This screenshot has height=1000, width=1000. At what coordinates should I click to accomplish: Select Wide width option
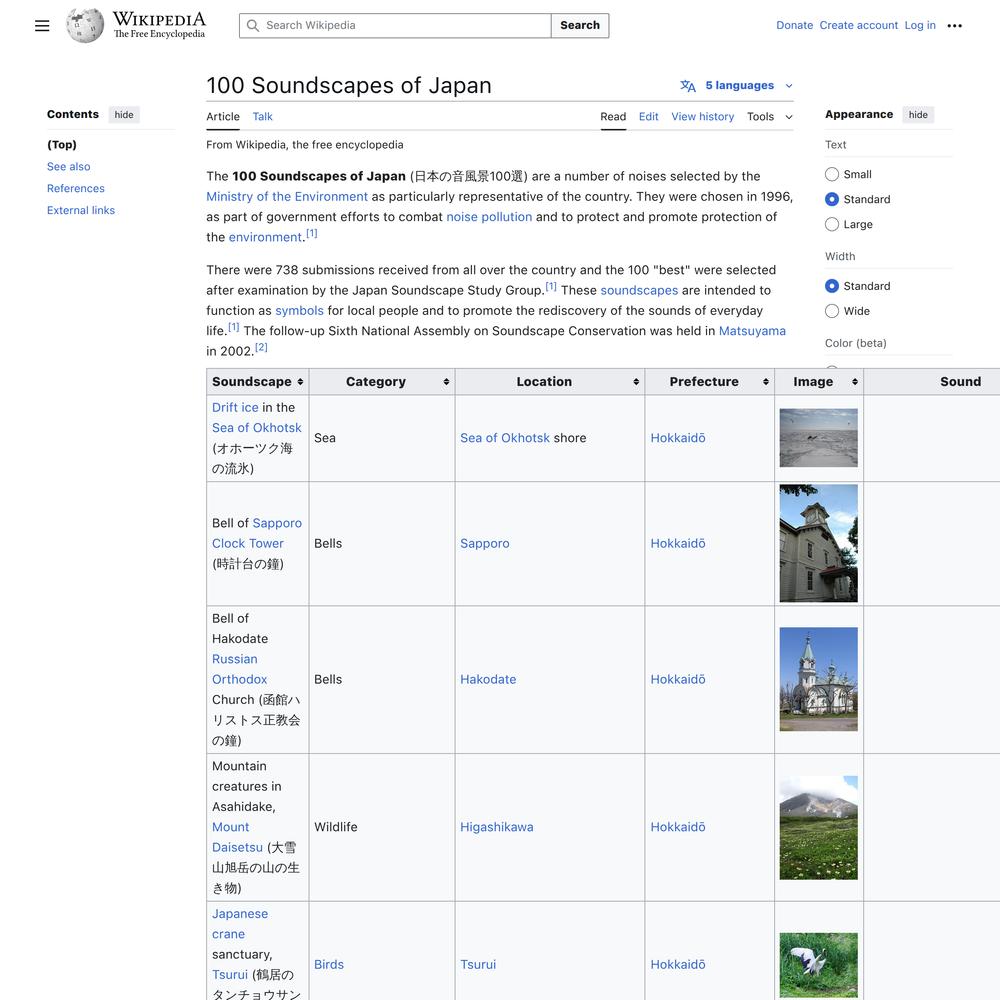point(832,311)
